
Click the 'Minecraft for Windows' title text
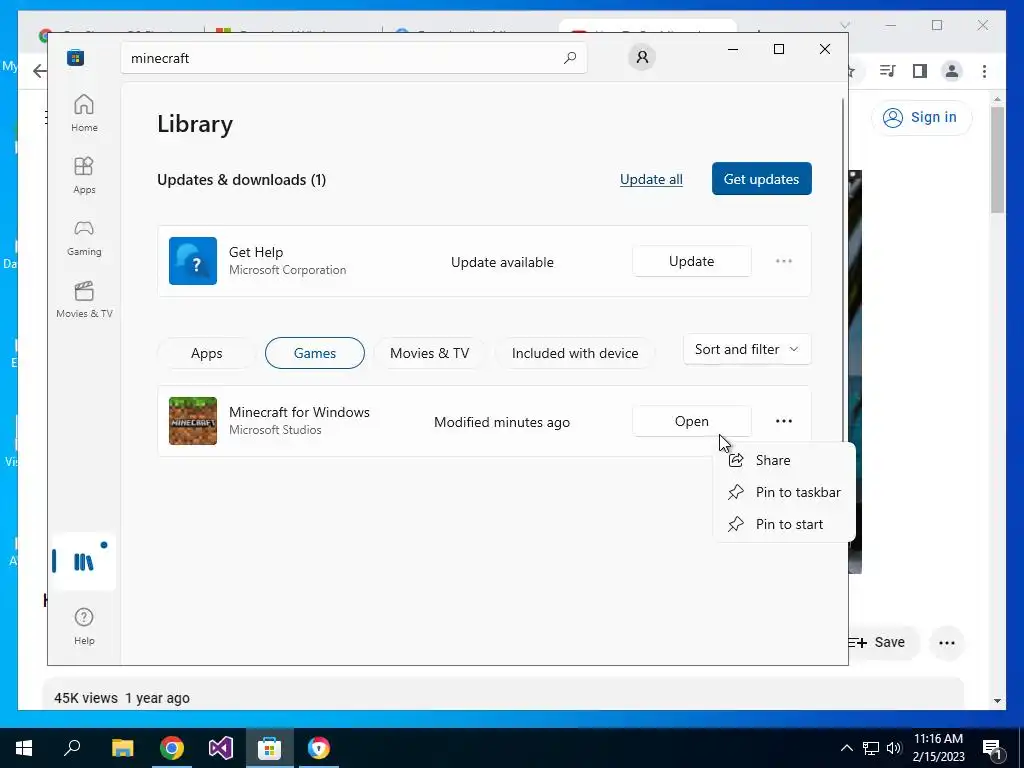pos(299,413)
